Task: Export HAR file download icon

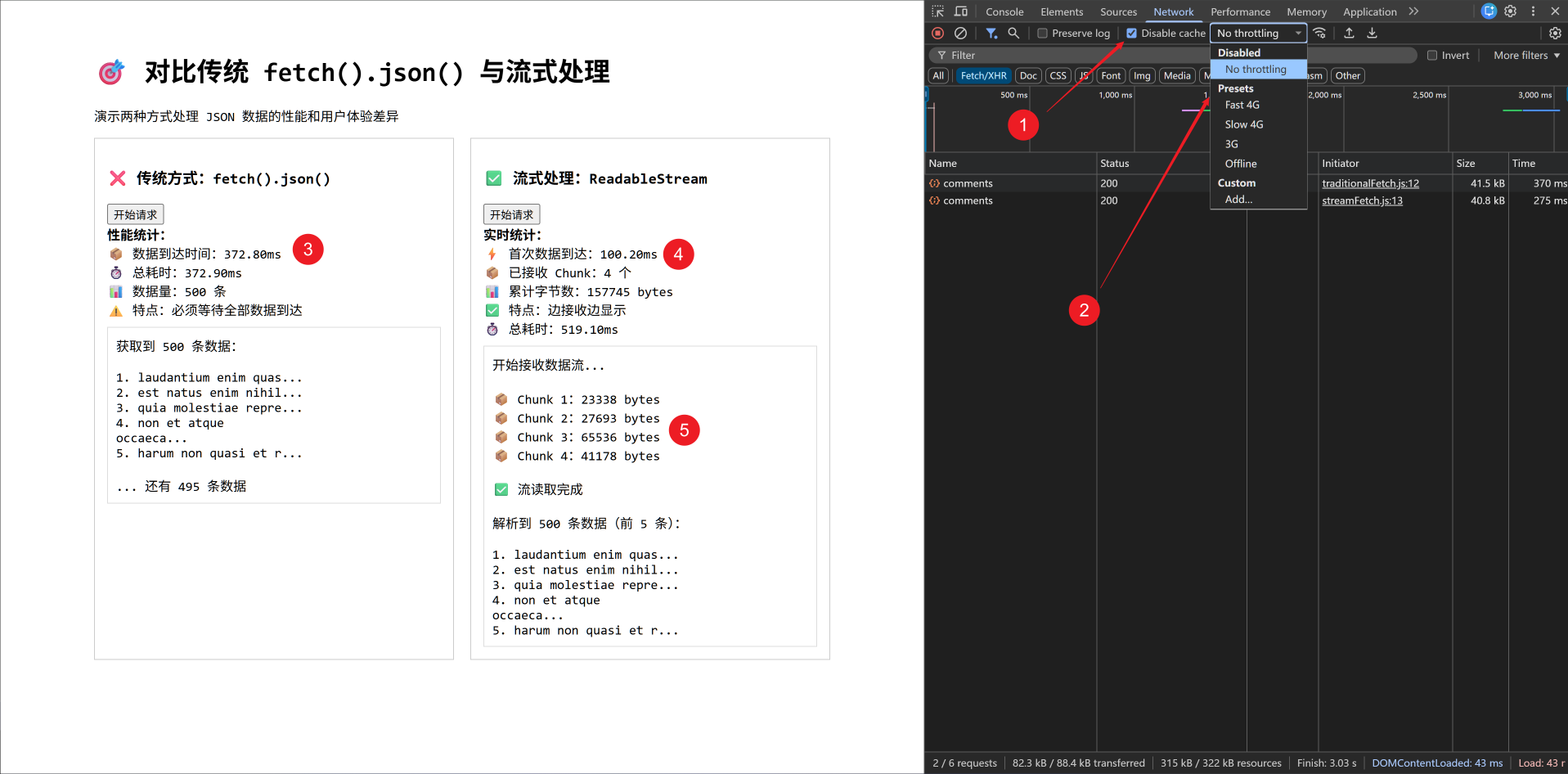Action: 1373,34
